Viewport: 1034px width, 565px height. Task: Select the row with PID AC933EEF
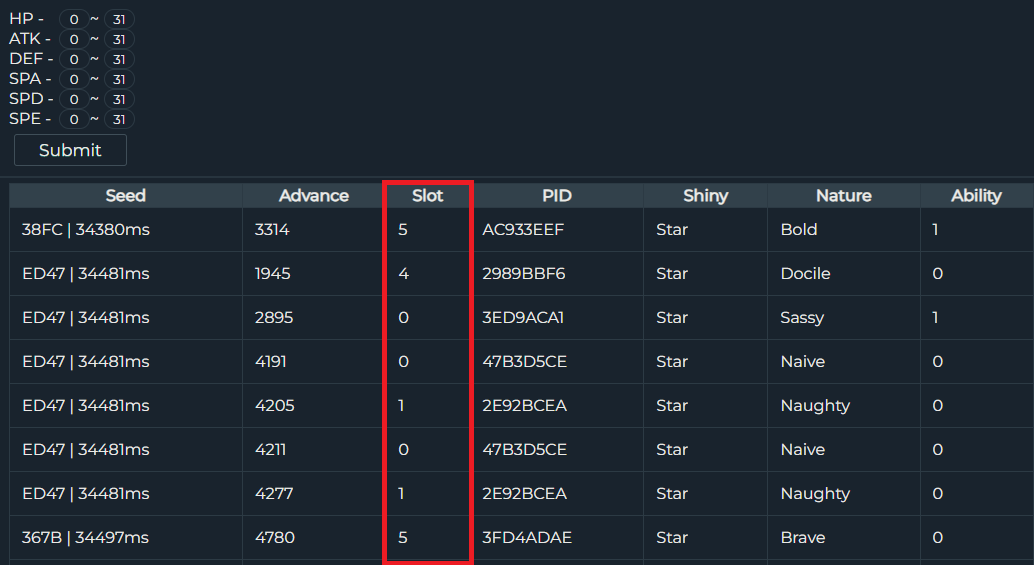coord(522,229)
